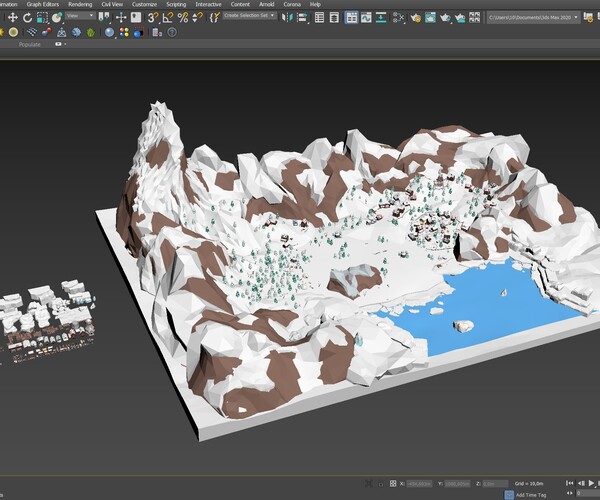Open the Civil View menu
The image size is (600, 500).
point(112,5)
